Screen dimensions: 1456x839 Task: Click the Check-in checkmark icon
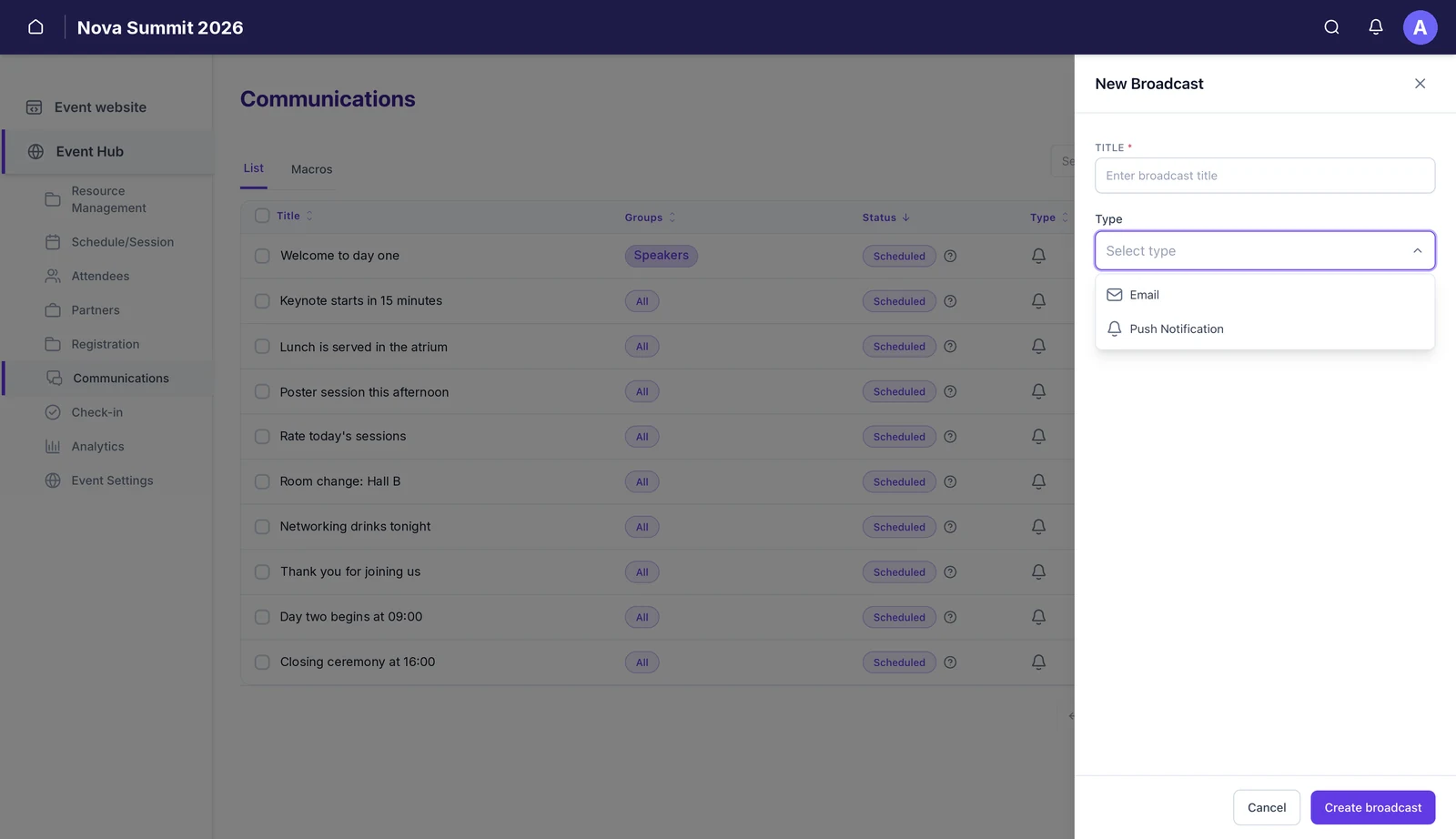click(53, 412)
